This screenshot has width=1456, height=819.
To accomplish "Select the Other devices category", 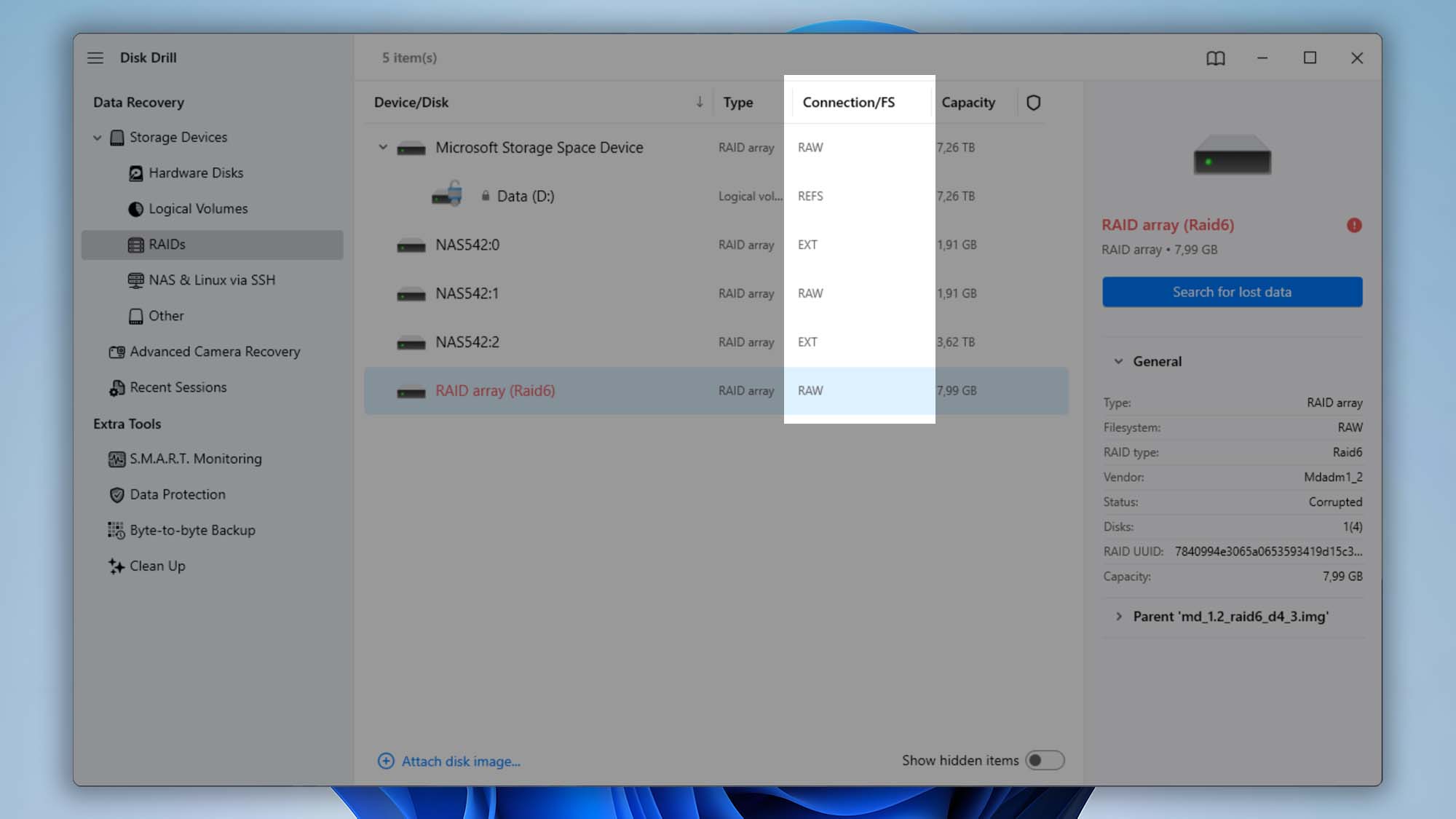I will (166, 316).
